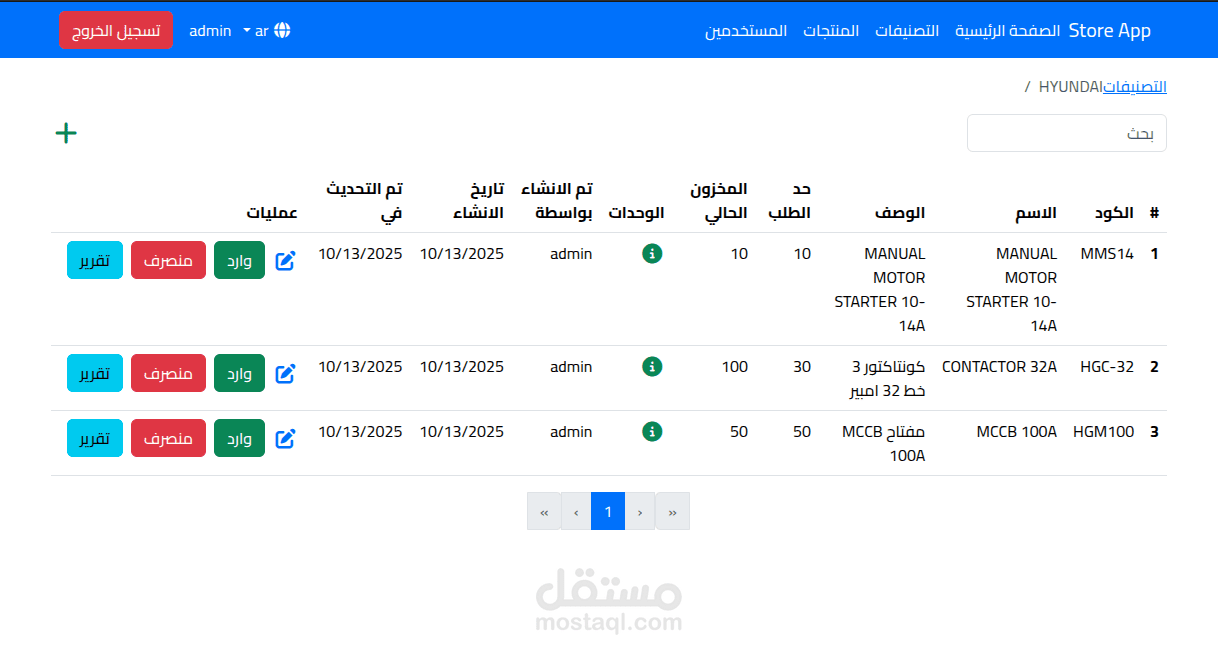Image resolution: width=1218 pixels, height=648 pixels.
Task: Open the المستخدمين page from the navbar
Action: [746, 30]
